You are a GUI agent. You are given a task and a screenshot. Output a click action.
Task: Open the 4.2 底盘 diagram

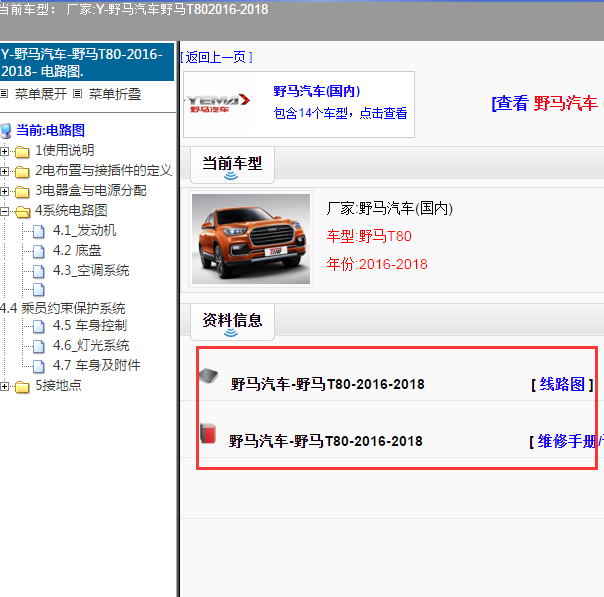point(77,251)
